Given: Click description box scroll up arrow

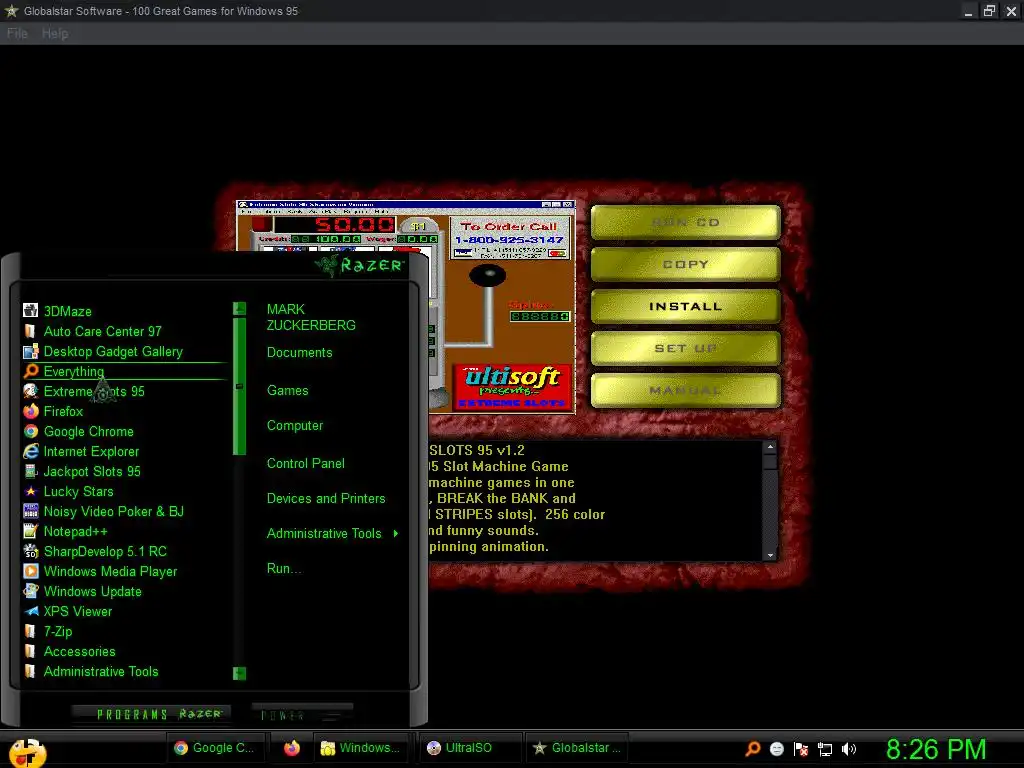Looking at the screenshot, I should click(x=771, y=447).
